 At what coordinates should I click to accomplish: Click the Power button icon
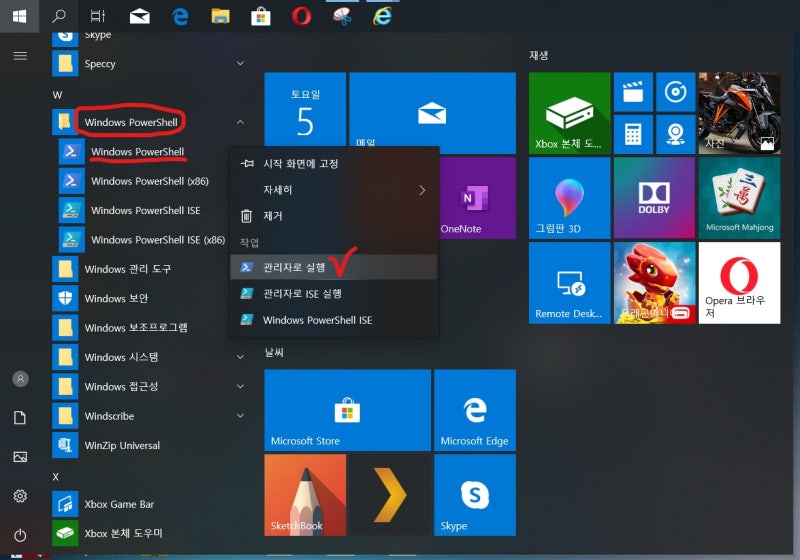click(20, 535)
